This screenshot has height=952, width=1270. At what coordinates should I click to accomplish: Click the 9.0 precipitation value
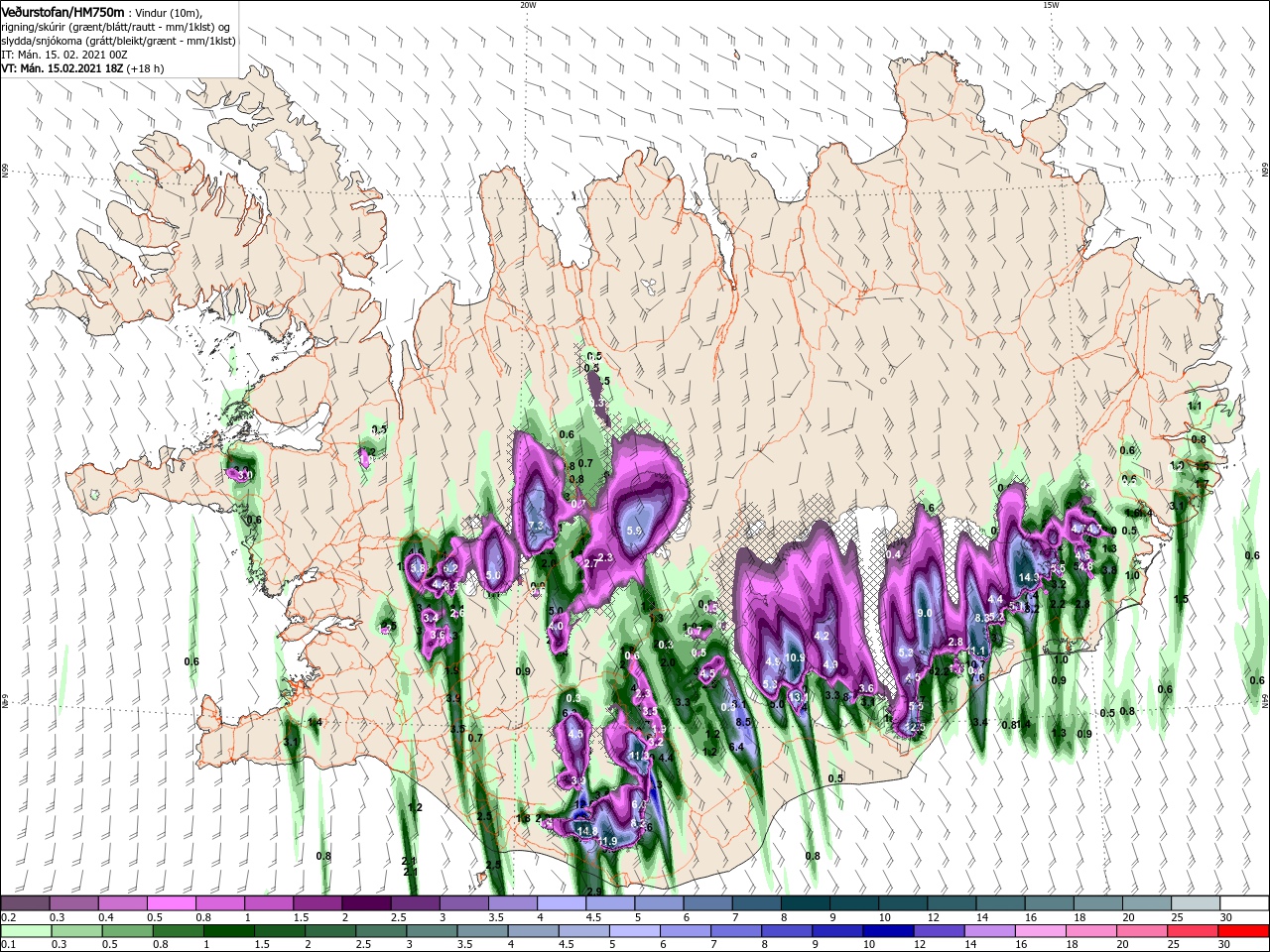coord(925,614)
